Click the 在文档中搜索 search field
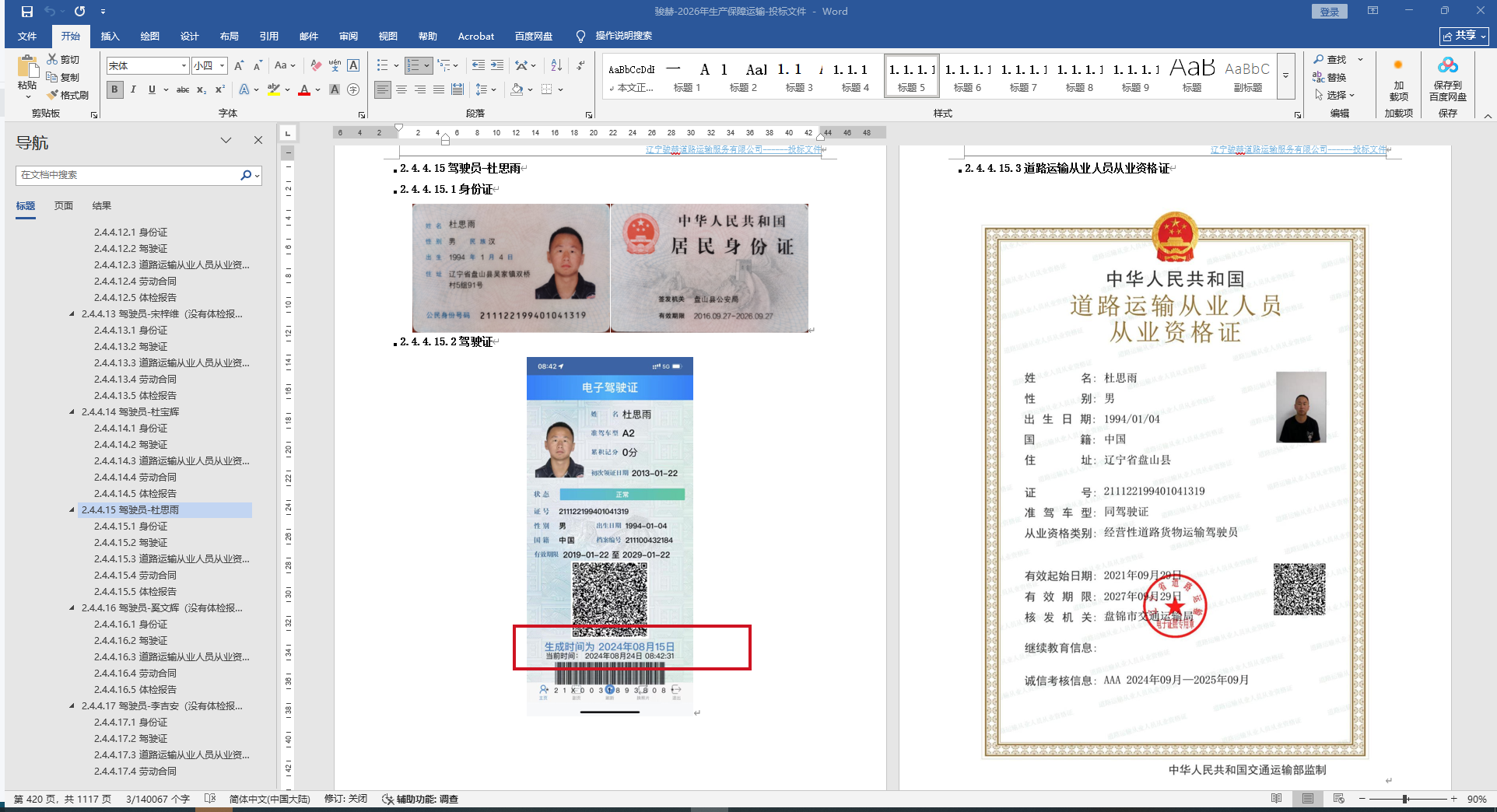The image size is (1497, 812). 128,175
